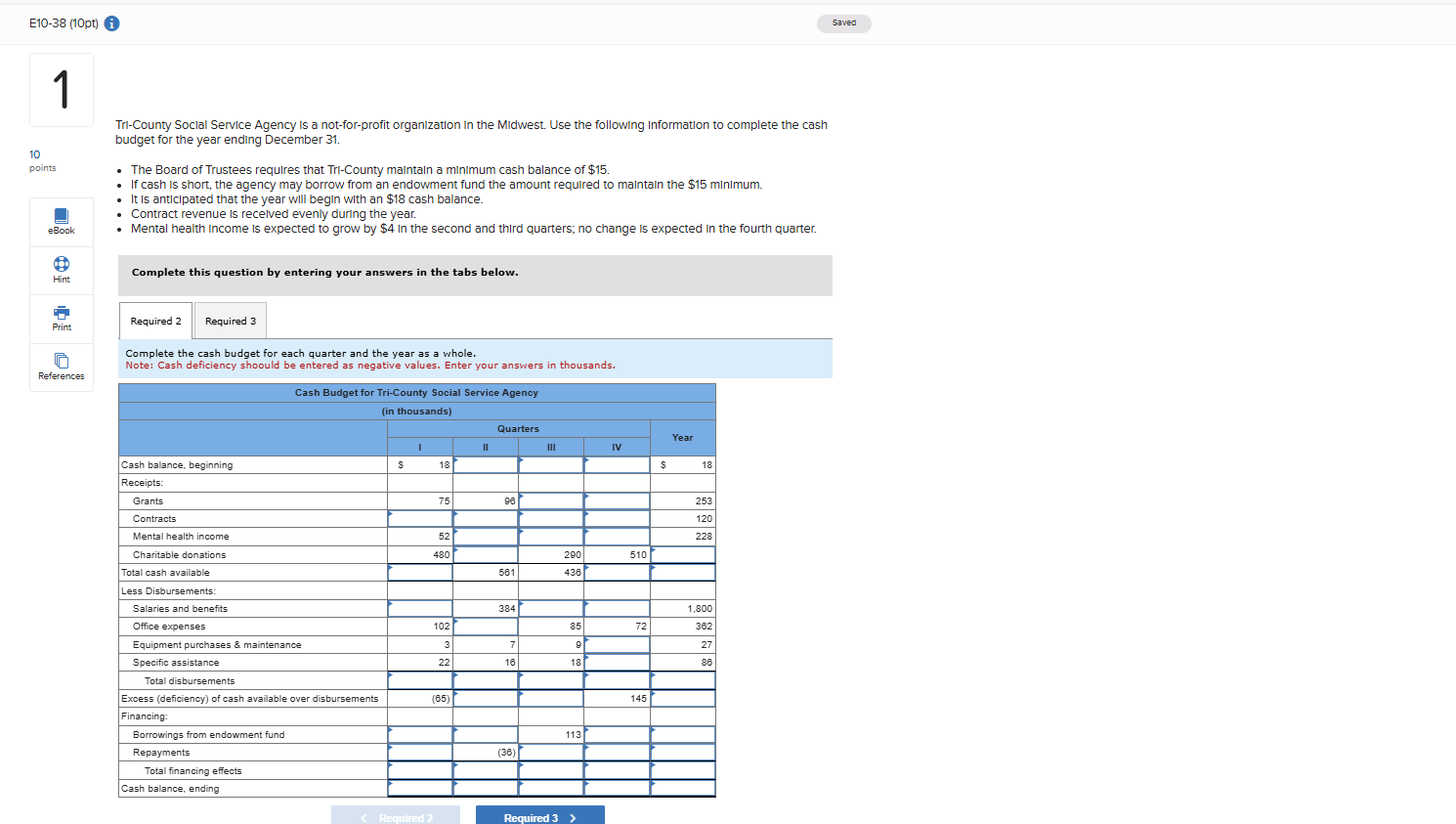
Task: Select Total disbursements Year cell
Action: pyautogui.click(x=683, y=681)
